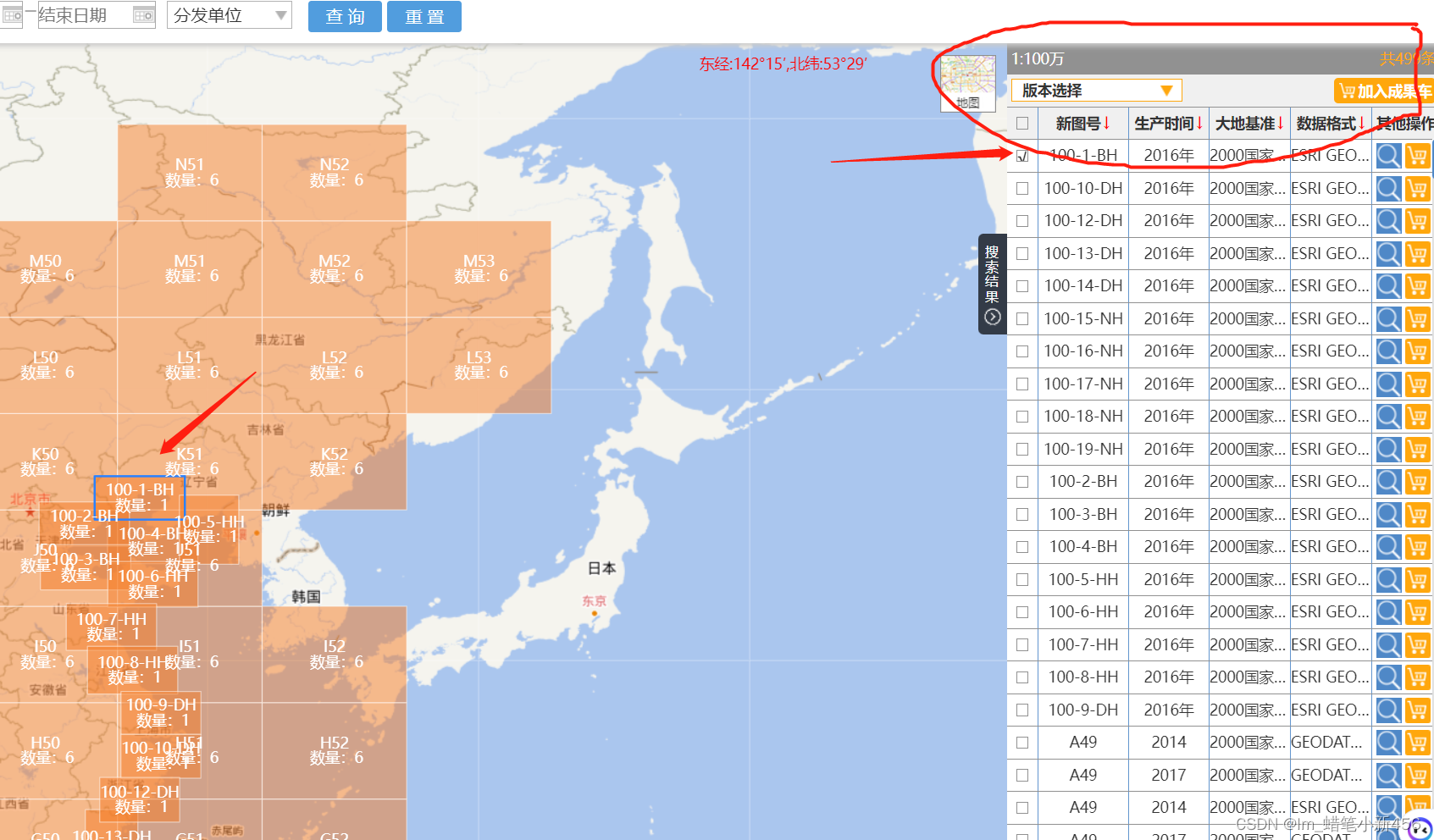Sort by 数据格式 column
Image resolution: width=1434 pixels, height=840 pixels.
pyautogui.click(x=1331, y=124)
